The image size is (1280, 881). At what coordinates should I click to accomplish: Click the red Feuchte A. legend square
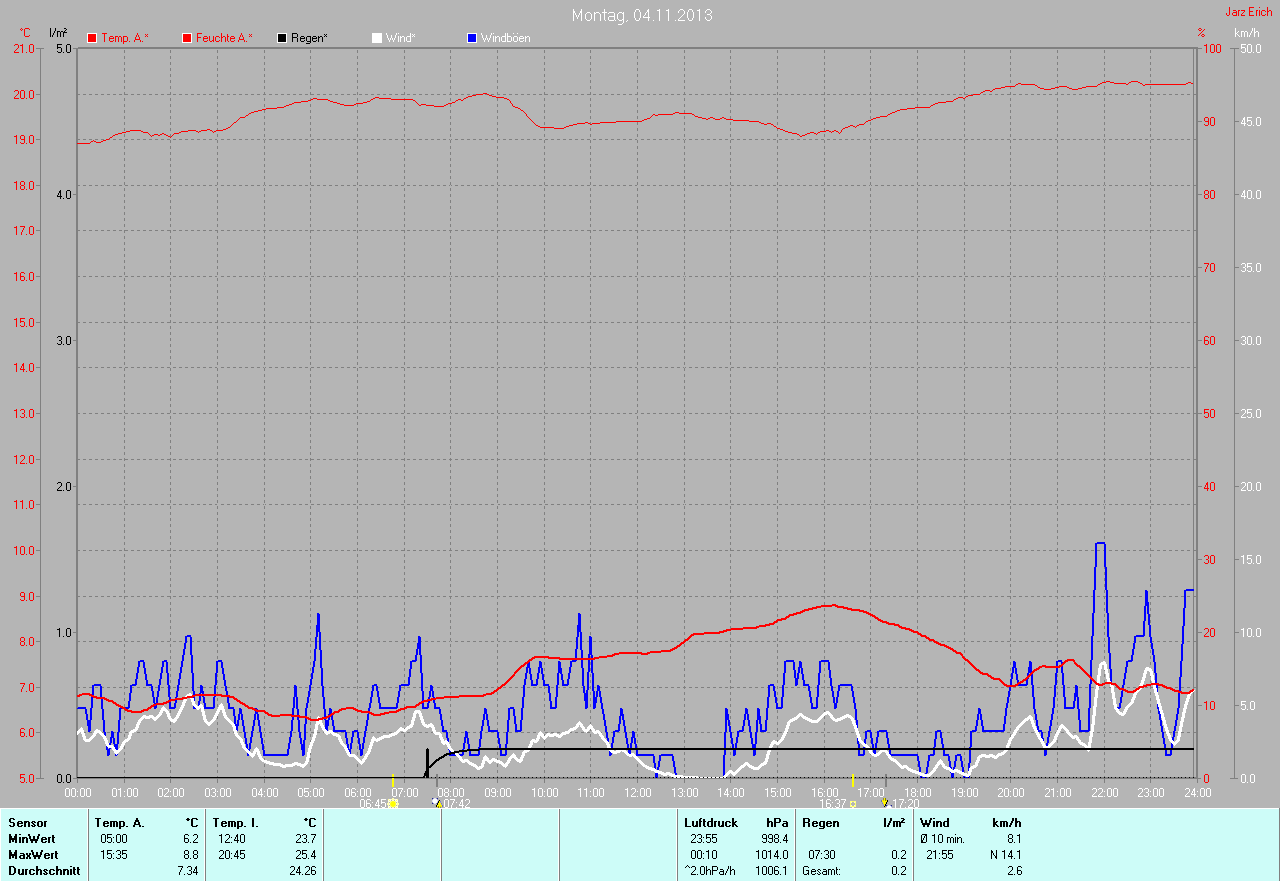point(187,38)
